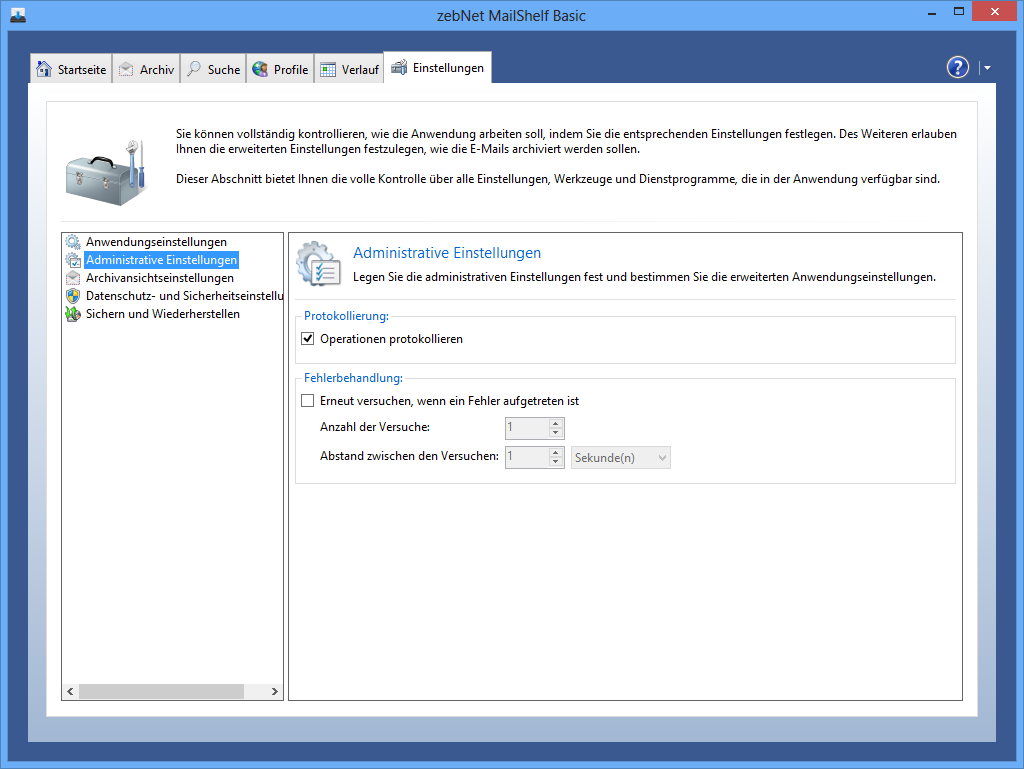Click the Profile globe icon
Screen dimensions: 1024x769
pos(260,69)
